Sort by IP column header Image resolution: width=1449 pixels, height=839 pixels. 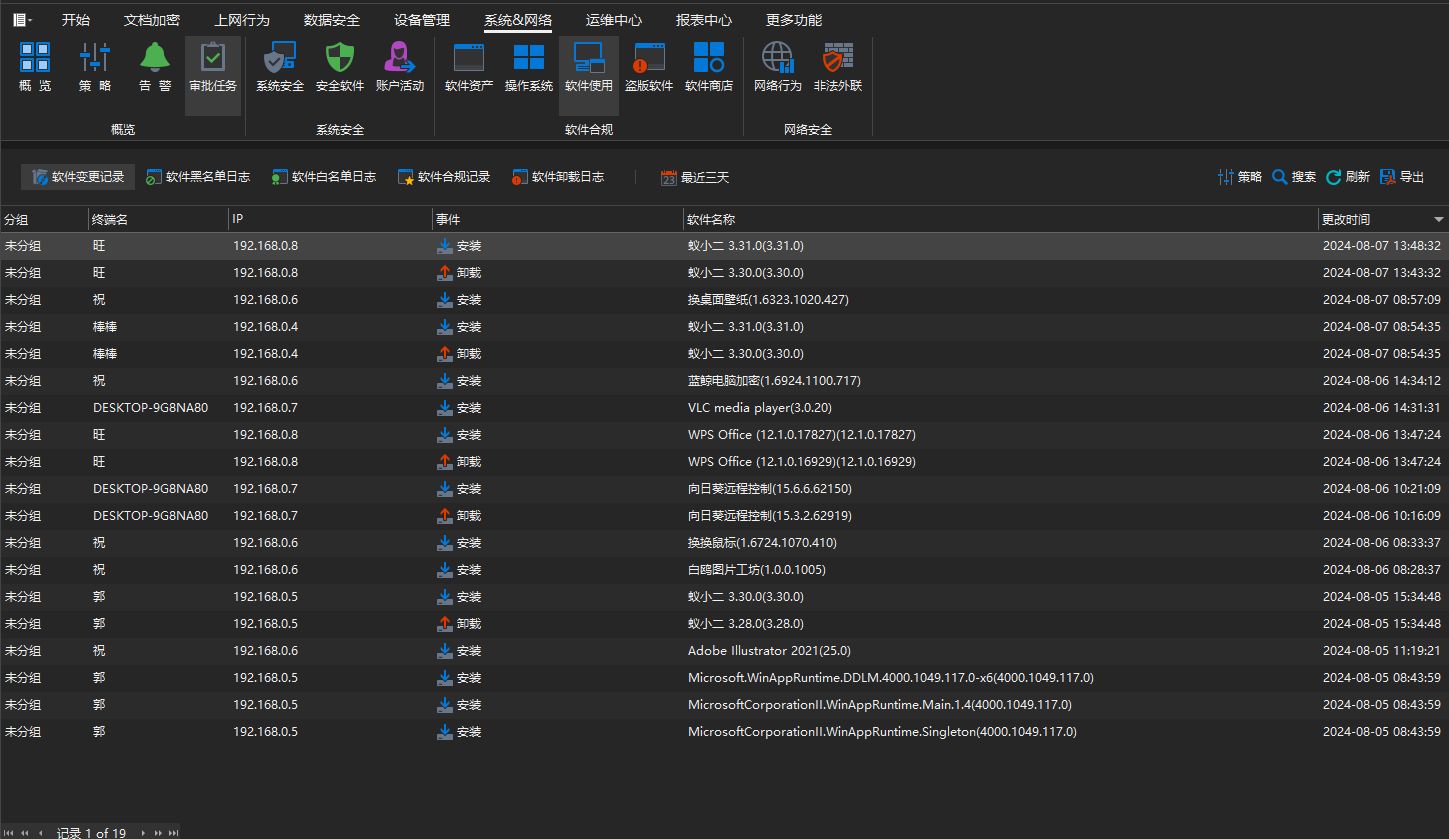pyautogui.click(x=330, y=219)
